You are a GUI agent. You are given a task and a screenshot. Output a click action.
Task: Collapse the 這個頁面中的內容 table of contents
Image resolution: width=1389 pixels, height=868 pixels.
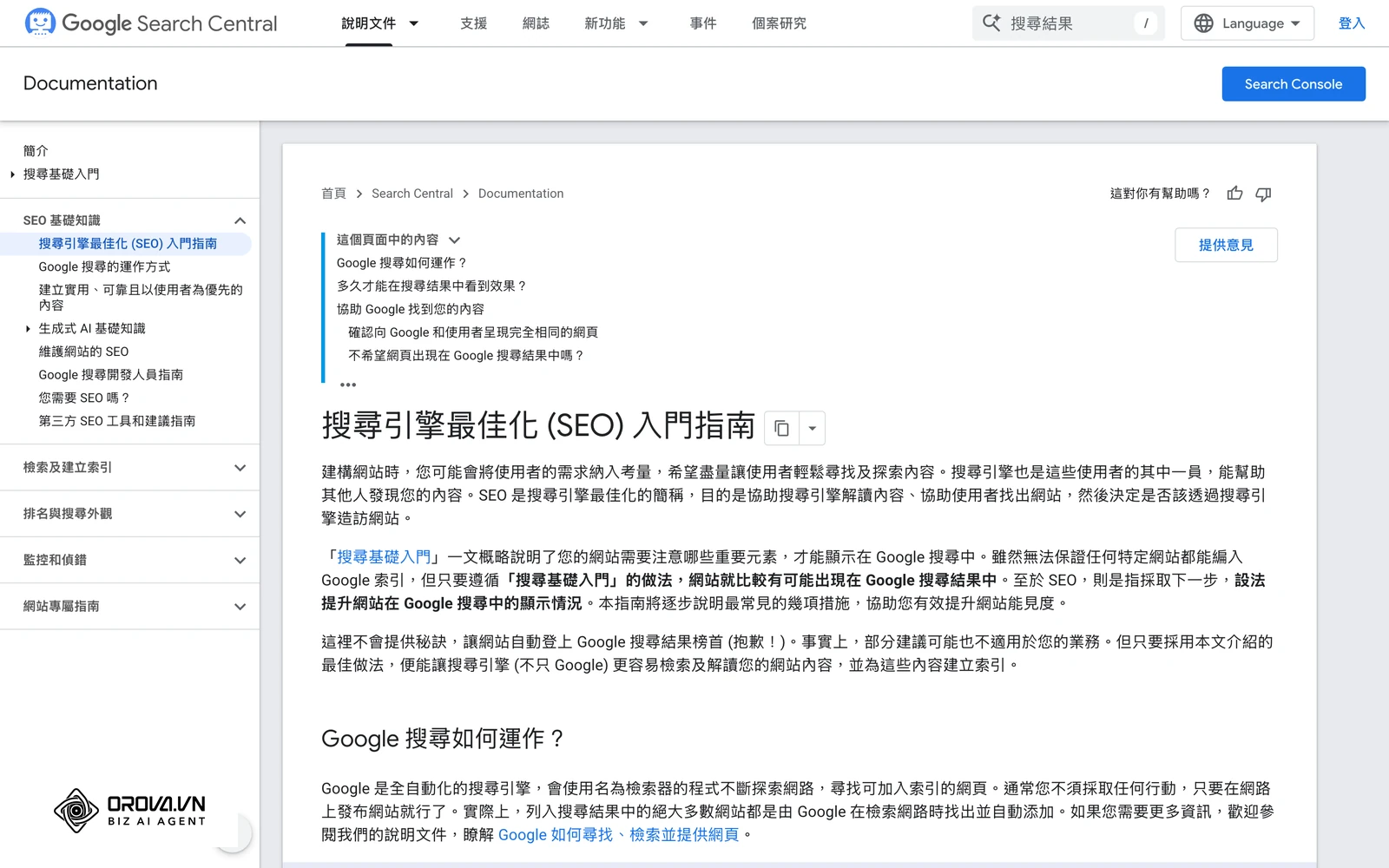coord(454,240)
